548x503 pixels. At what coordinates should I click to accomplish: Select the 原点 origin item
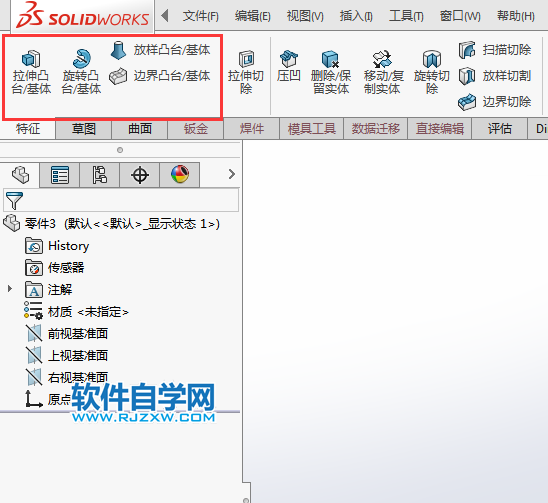pos(48,399)
